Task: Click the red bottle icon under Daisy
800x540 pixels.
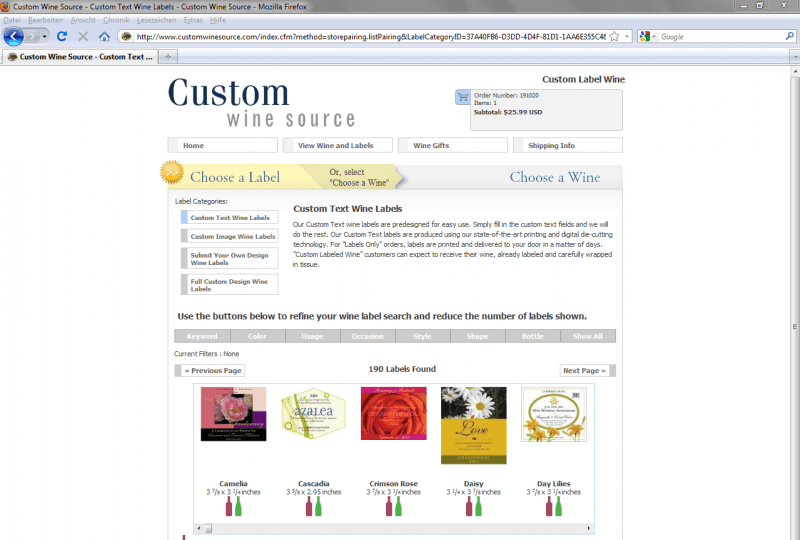Action: pos(469,506)
